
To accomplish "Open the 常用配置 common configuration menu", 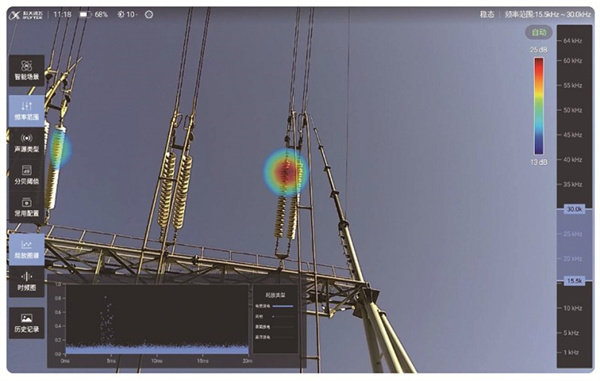I will click(26, 207).
